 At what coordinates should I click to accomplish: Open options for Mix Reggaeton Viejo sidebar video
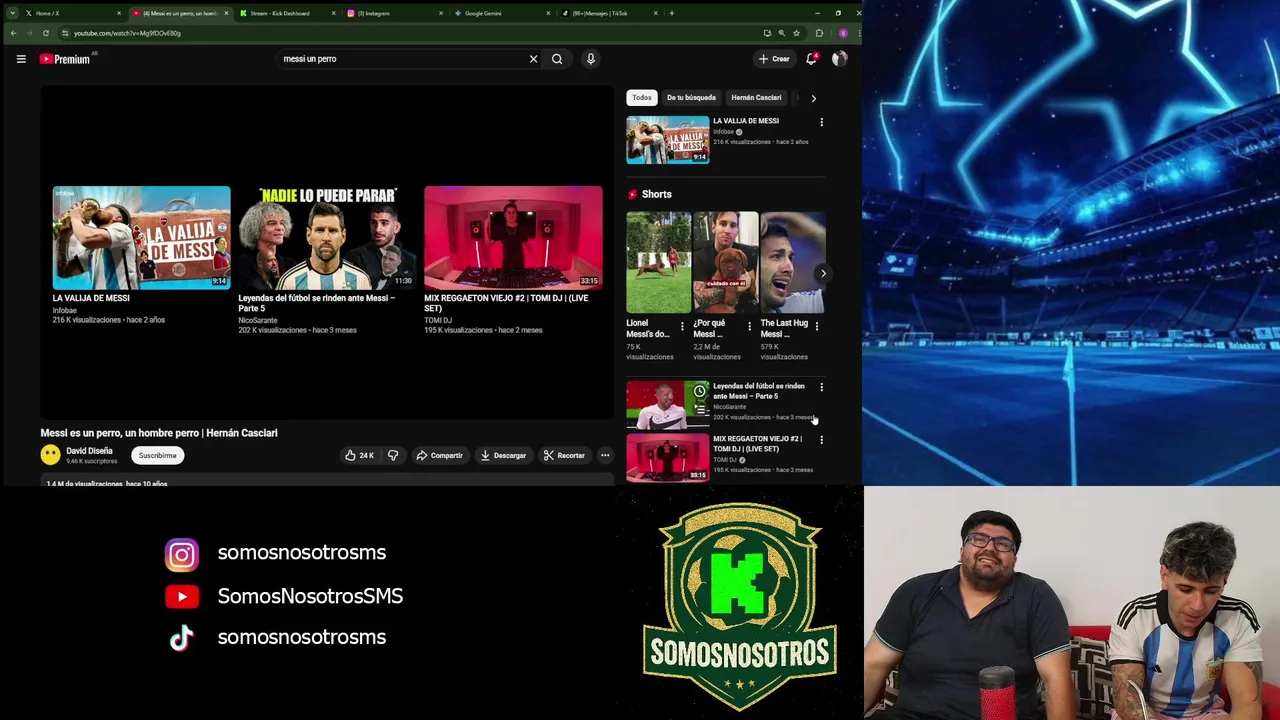(x=822, y=441)
